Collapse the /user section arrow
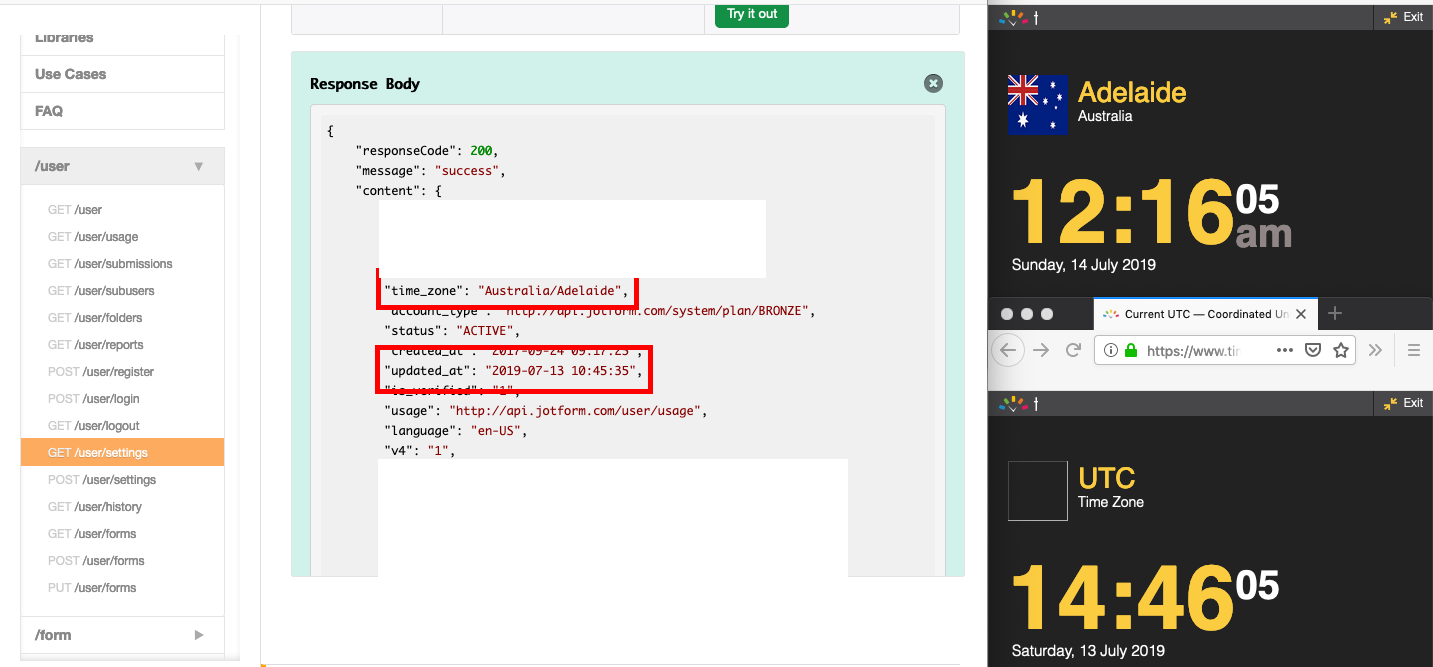 (198, 166)
